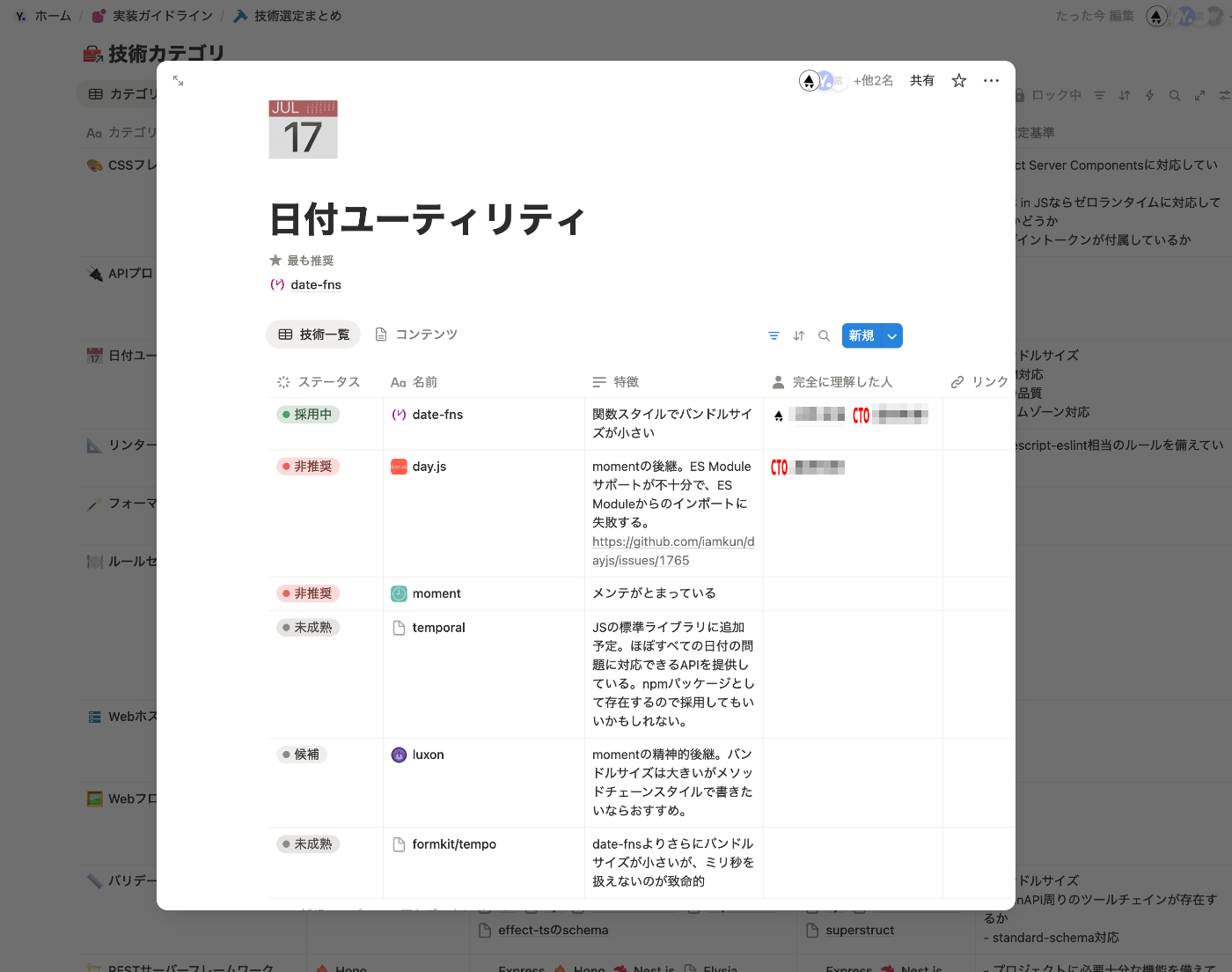Open moment row name
Image resolution: width=1232 pixels, height=972 pixels.
(x=436, y=593)
